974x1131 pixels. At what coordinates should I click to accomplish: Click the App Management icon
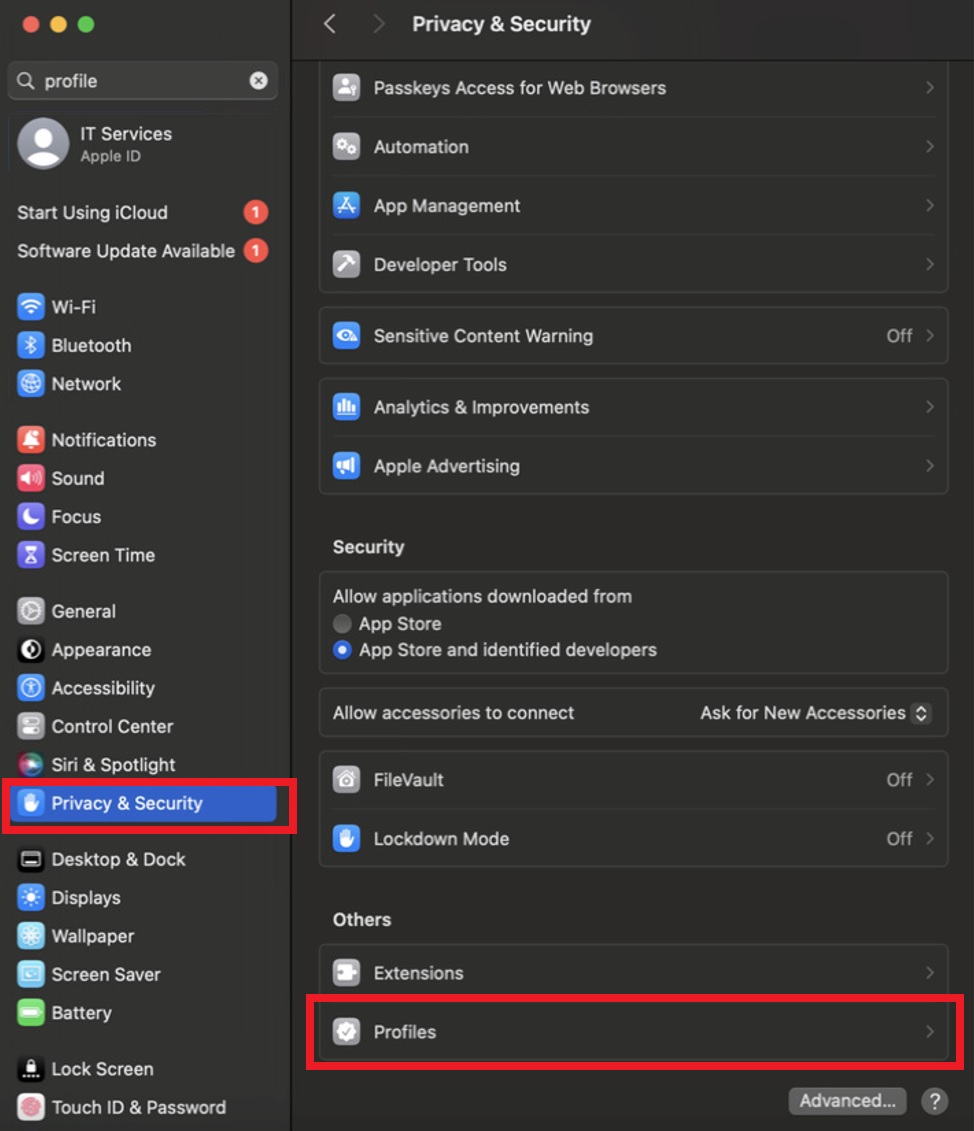346,206
